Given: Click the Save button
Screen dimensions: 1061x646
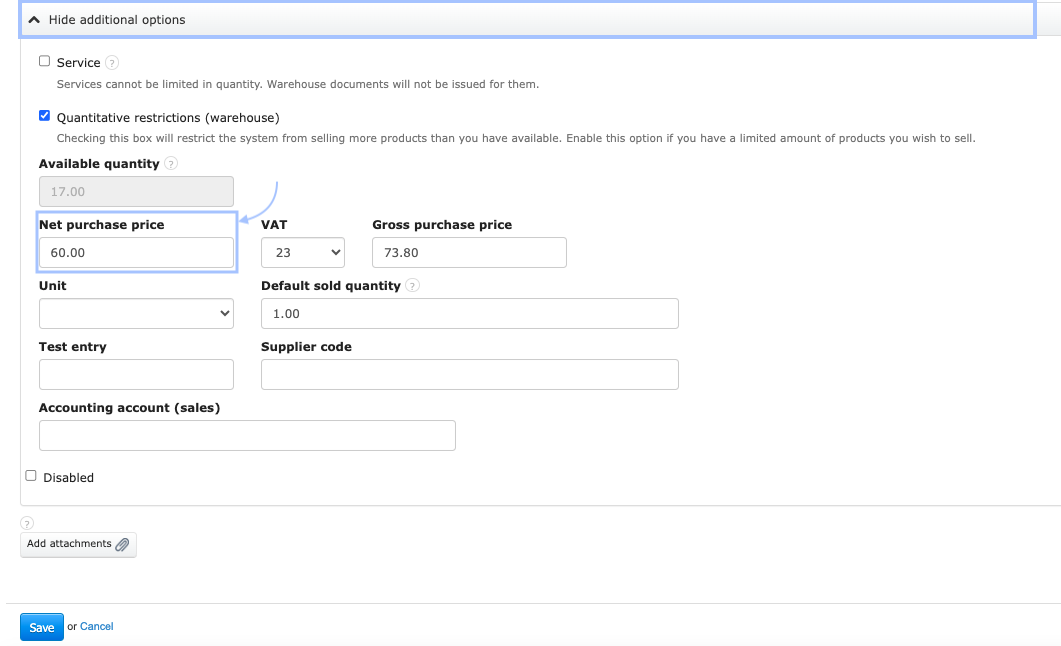Looking at the screenshot, I should pos(41,627).
